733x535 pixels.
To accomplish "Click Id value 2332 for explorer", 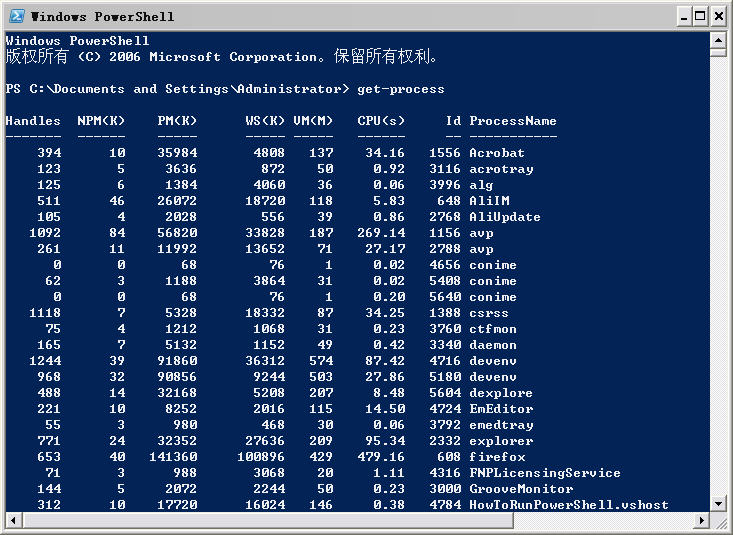I will coord(445,441).
